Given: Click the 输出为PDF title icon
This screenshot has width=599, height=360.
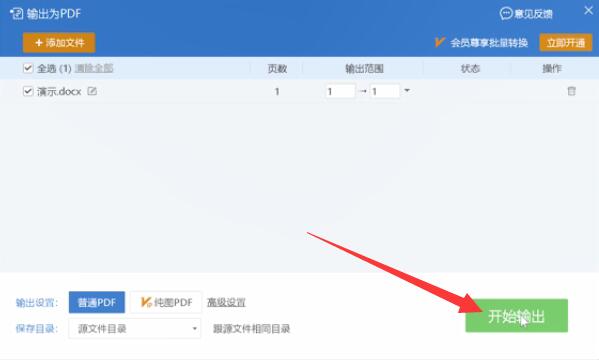Looking at the screenshot, I should 16,14.
